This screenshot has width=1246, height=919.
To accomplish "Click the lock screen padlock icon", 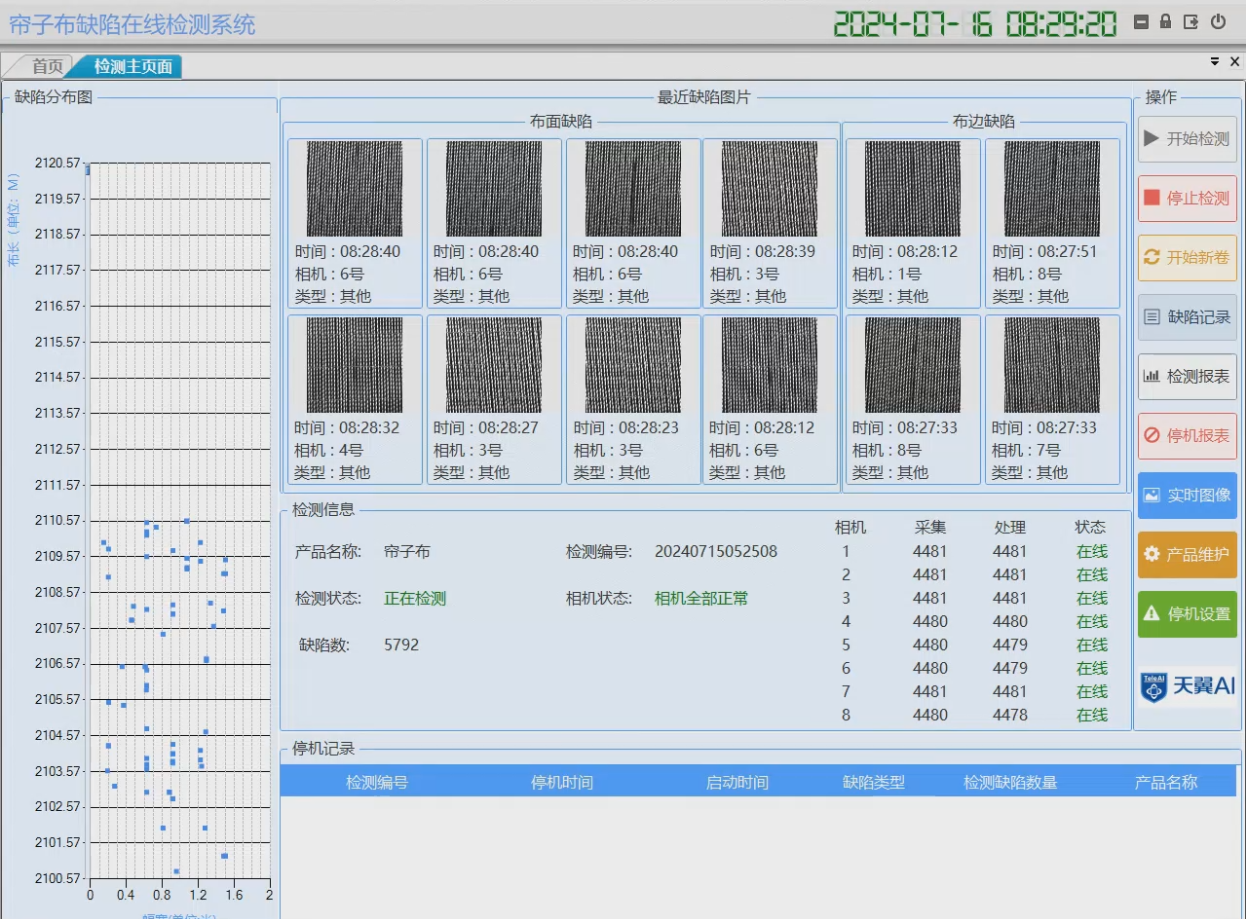I will click(x=1165, y=22).
